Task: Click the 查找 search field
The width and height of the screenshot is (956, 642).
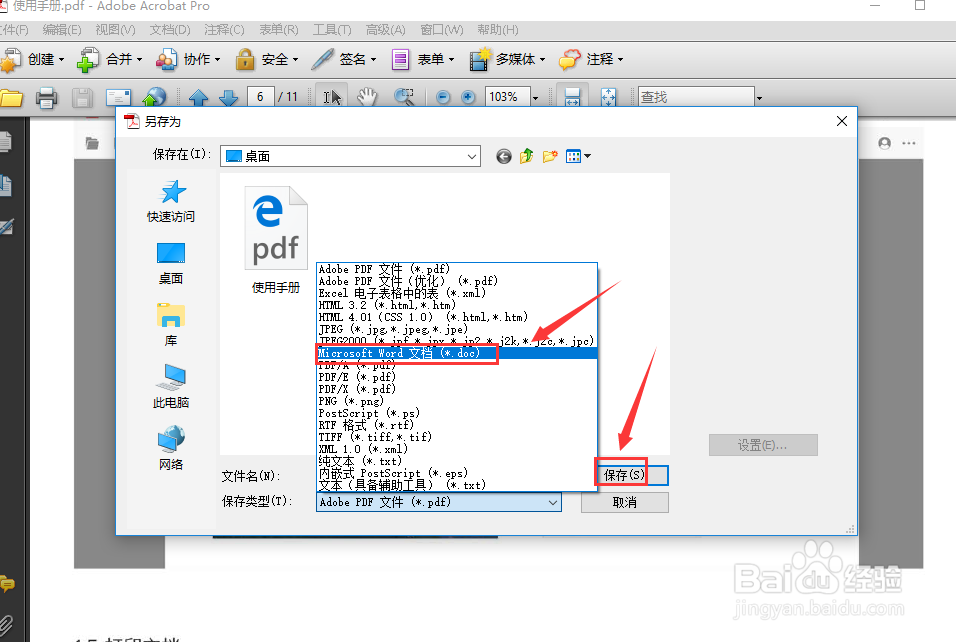Action: click(696, 97)
